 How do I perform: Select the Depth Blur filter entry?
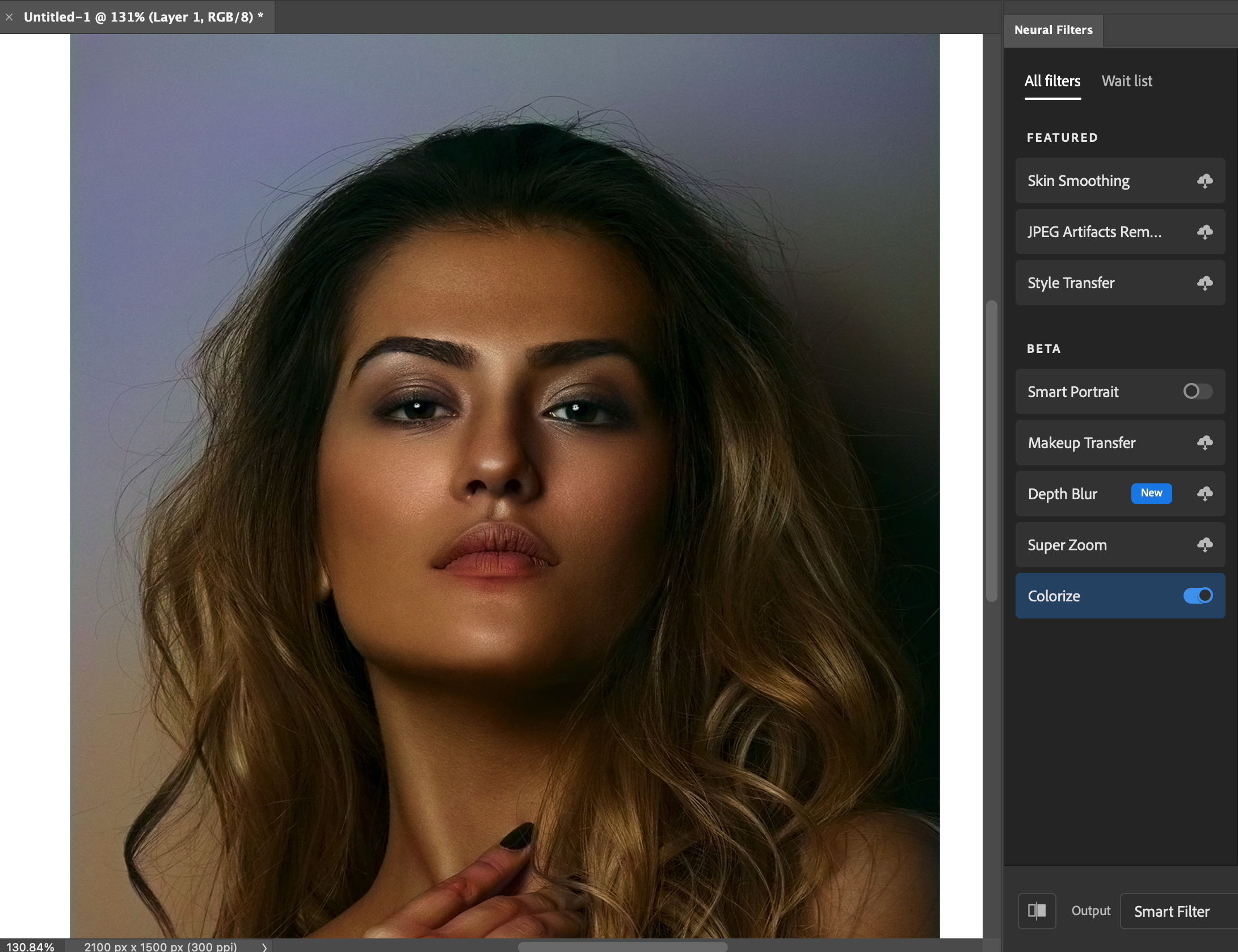[x=1062, y=494]
